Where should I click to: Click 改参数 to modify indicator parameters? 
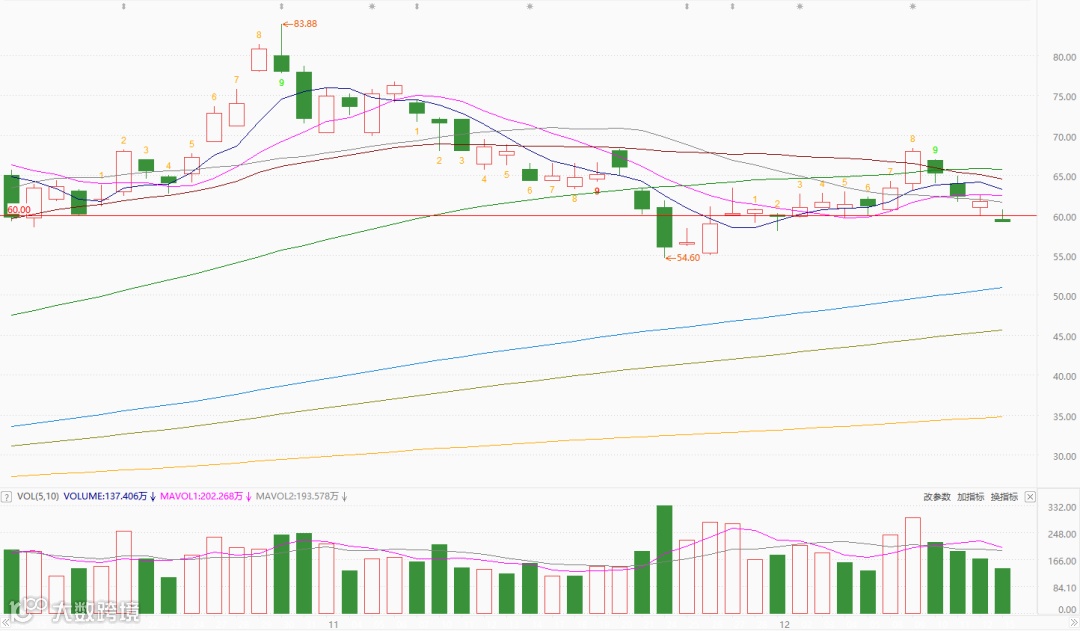click(x=937, y=497)
